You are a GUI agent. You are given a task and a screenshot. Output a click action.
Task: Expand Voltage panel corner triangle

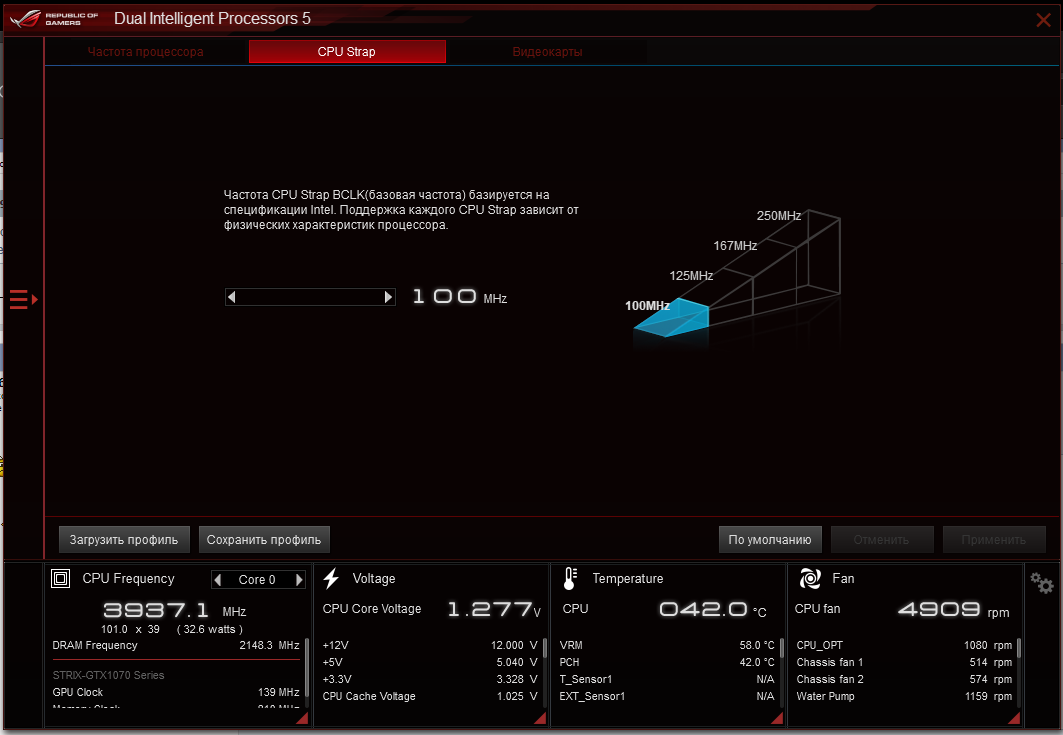[x=540, y=718]
